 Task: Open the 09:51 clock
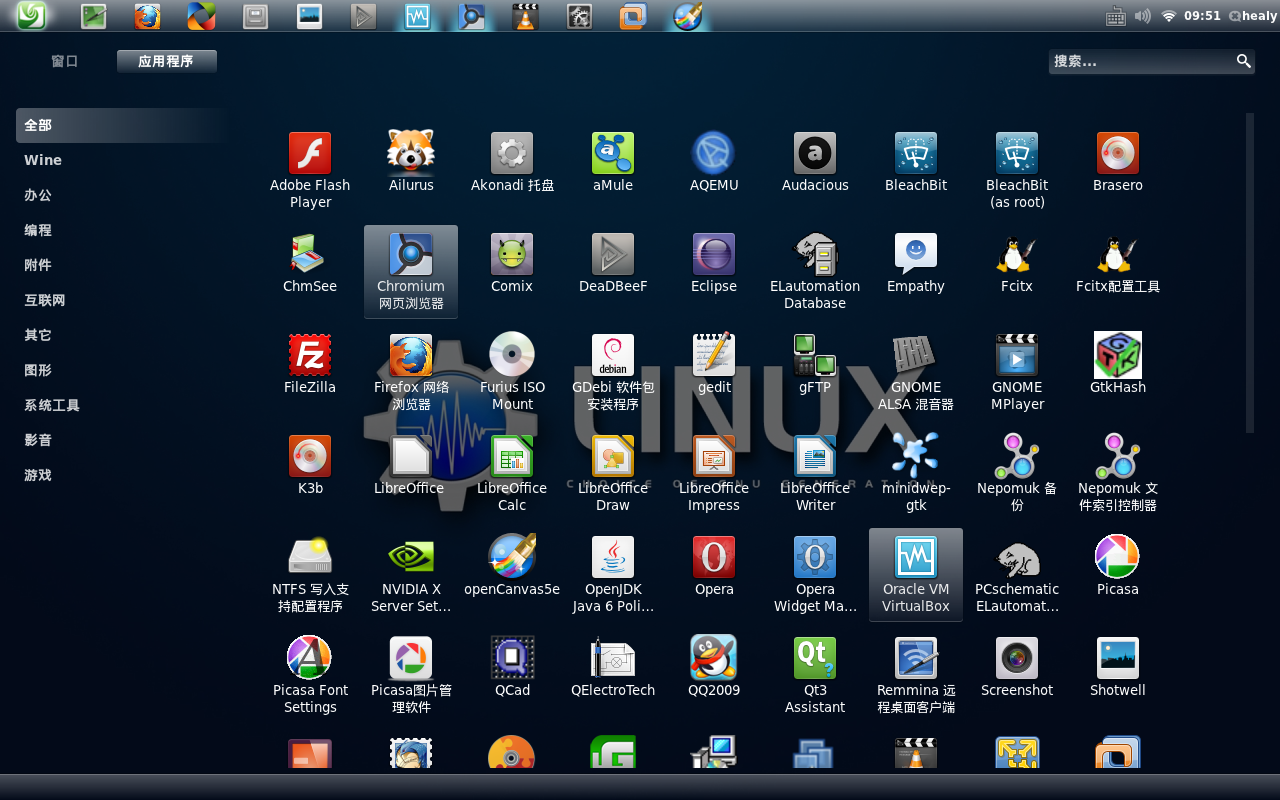coord(1202,16)
